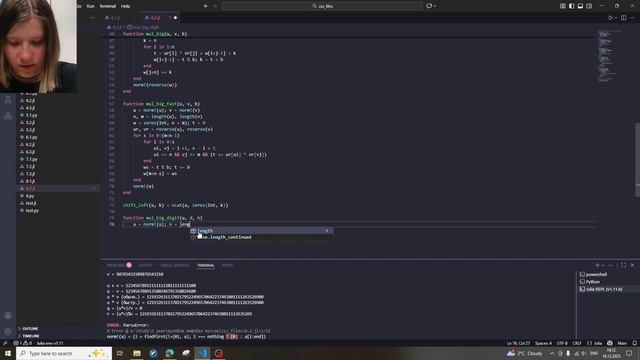Split the editor to the right

(x=624, y=18)
